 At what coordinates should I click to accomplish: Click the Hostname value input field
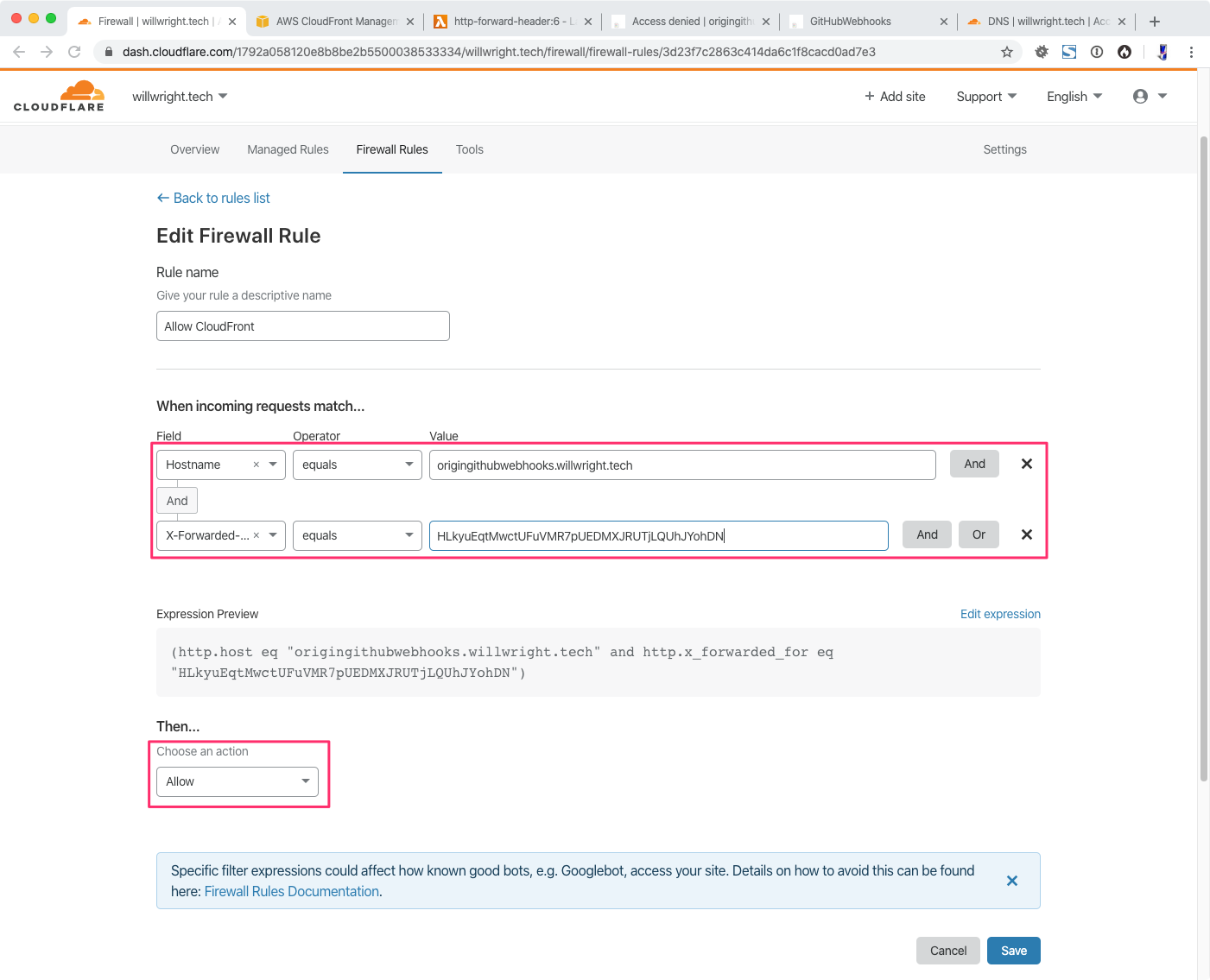pyautogui.click(x=682, y=465)
